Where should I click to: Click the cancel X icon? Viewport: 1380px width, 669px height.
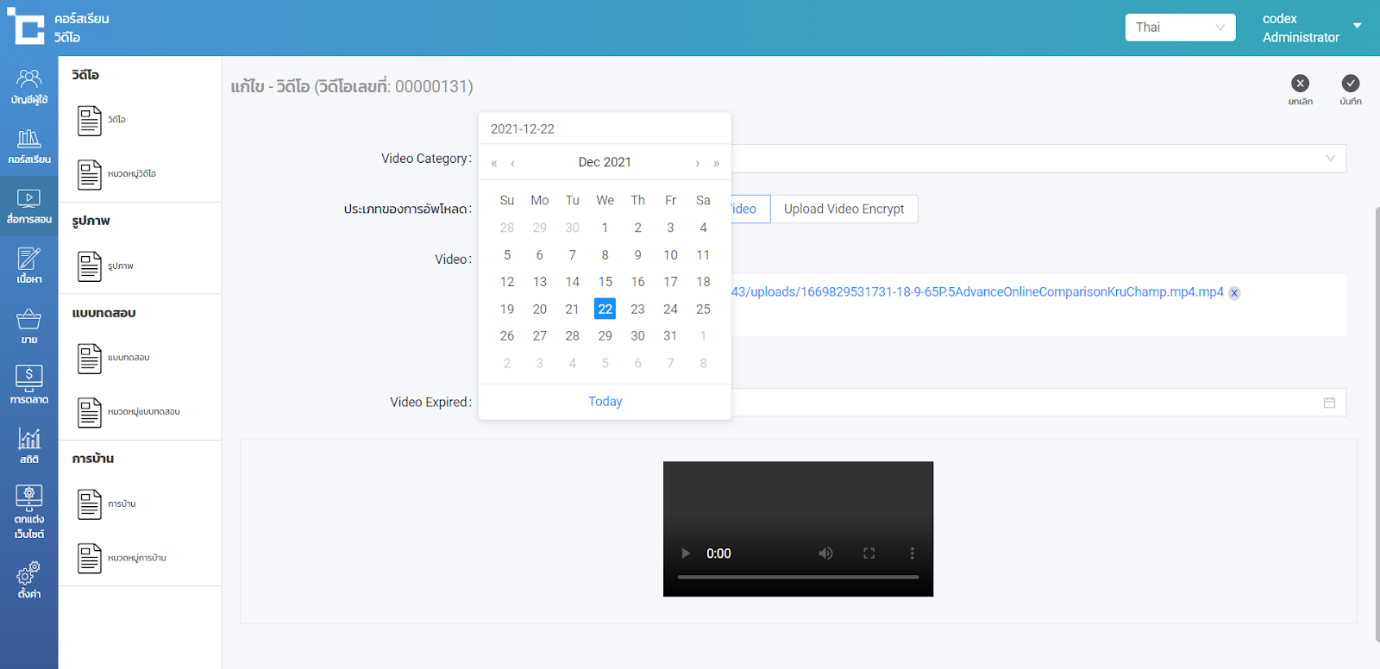(x=1300, y=84)
